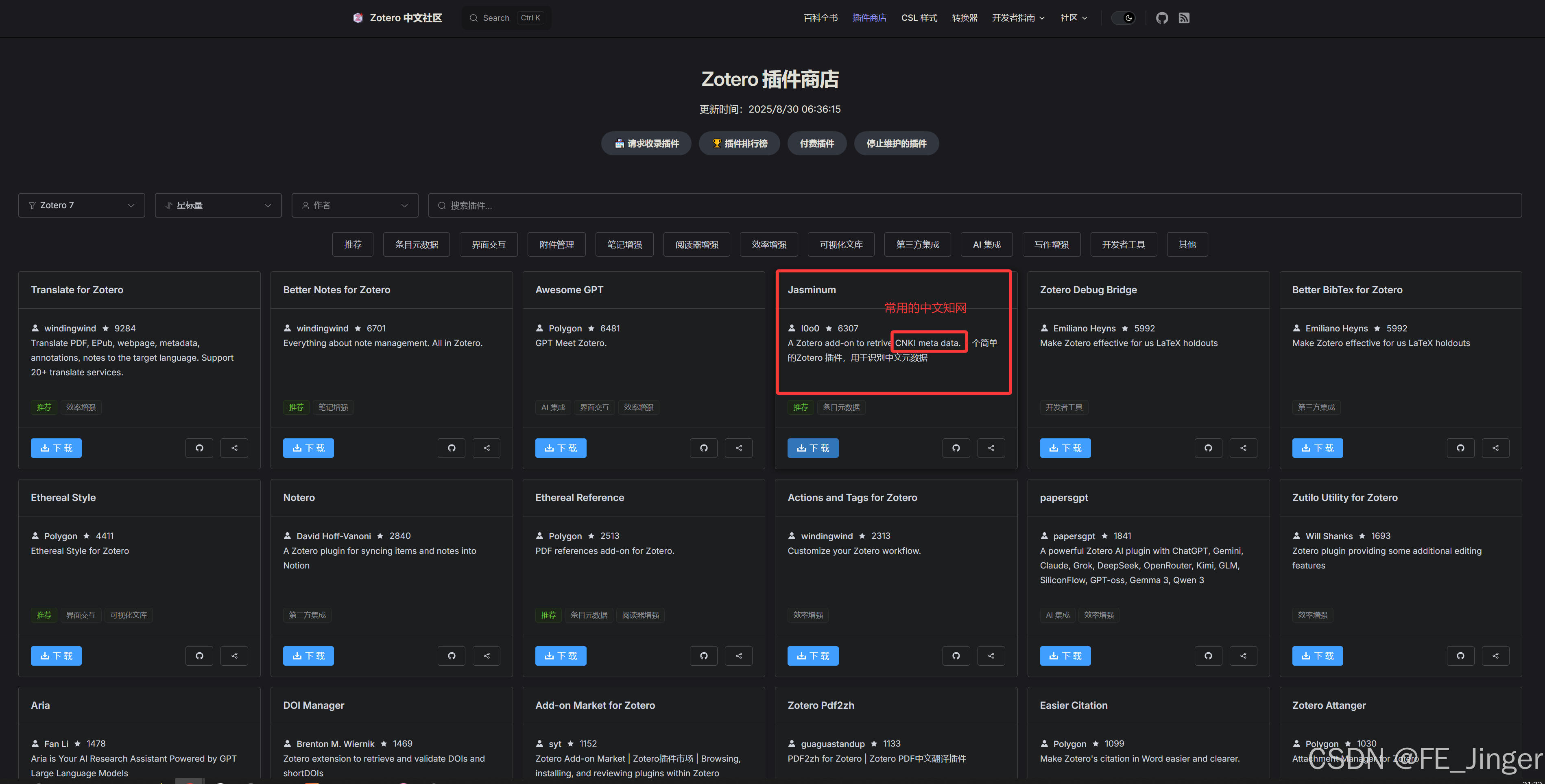Share the Jasminum plugin
The height and width of the screenshot is (784, 1545).
click(x=991, y=448)
